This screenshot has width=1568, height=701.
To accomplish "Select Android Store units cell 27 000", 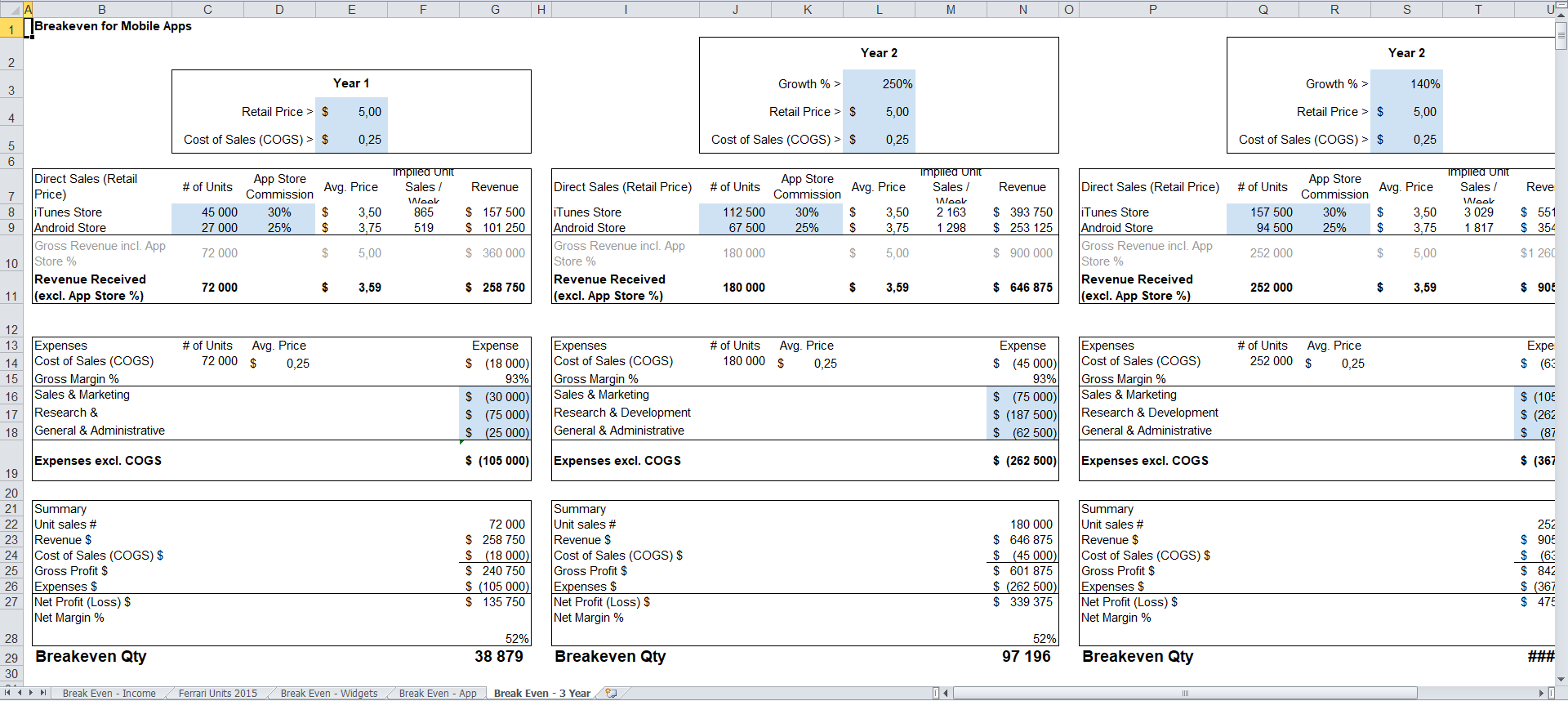I will (x=207, y=228).
